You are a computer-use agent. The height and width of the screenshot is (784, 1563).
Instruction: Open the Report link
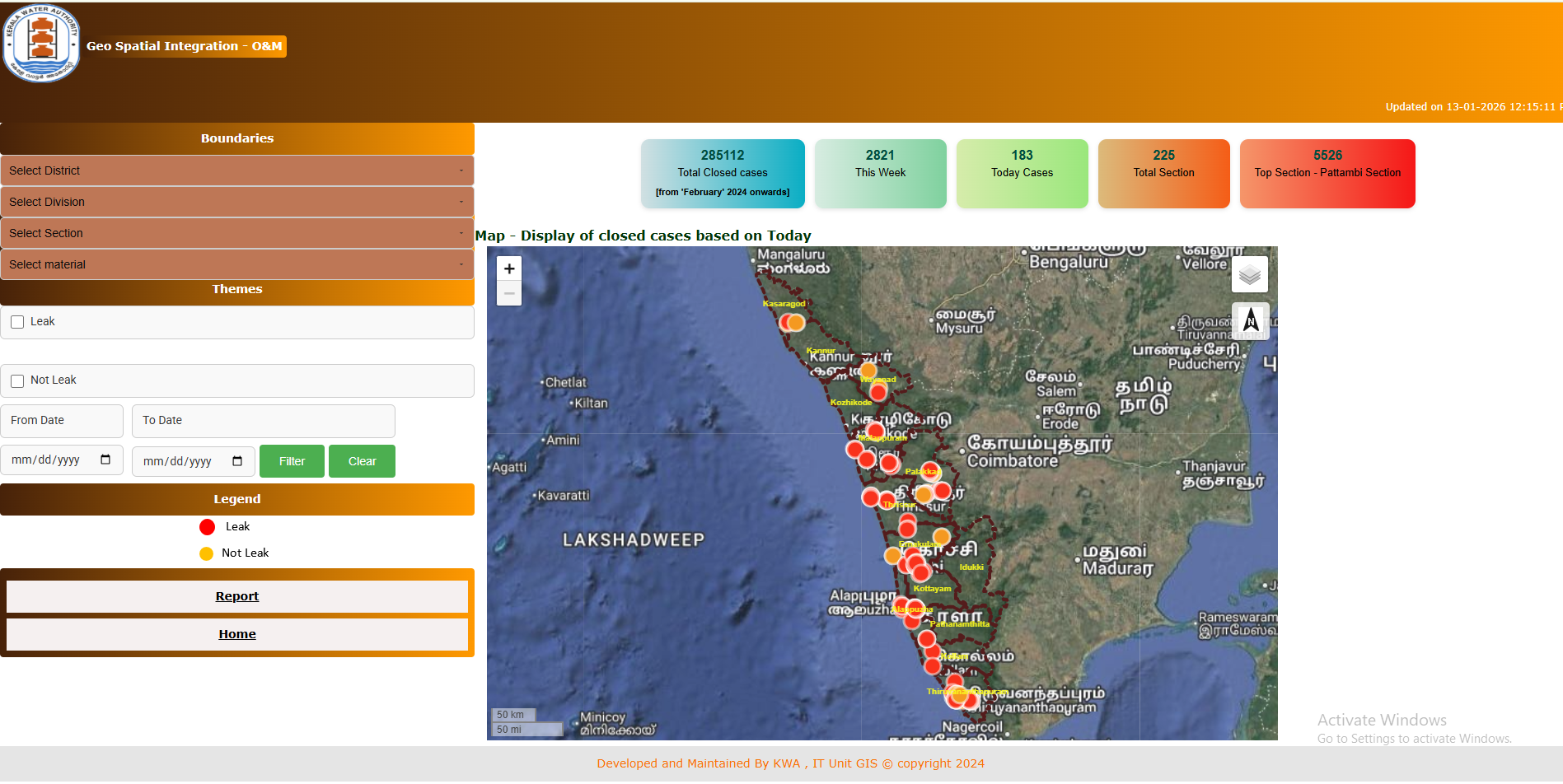pyautogui.click(x=237, y=596)
